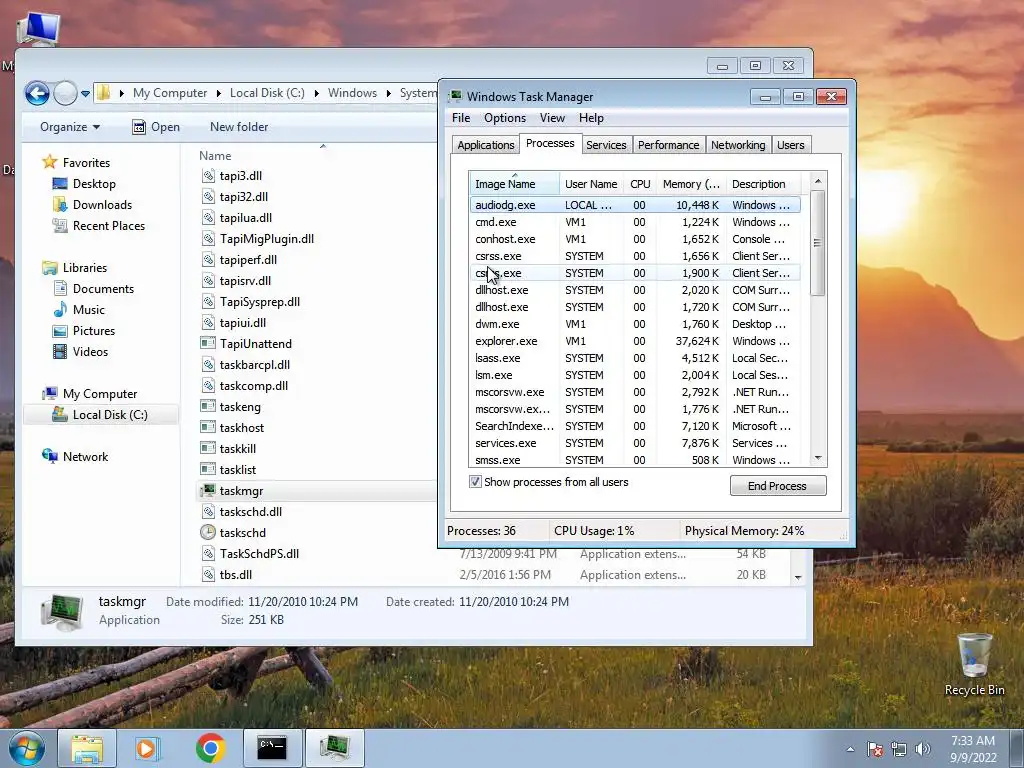Select Network in navigation pane
Screen dimensions: 1024x768
pos(86,456)
